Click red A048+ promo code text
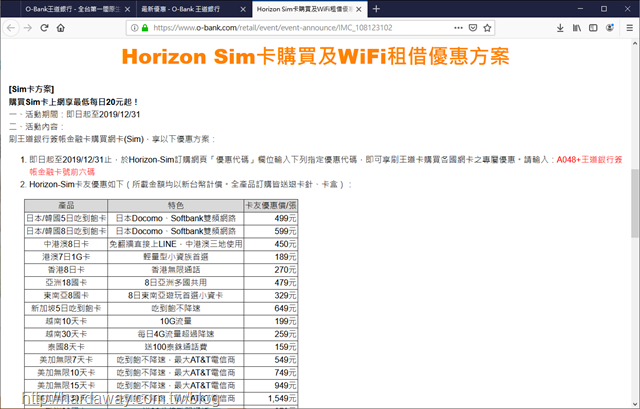 pyautogui.click(x=326, y=165)
